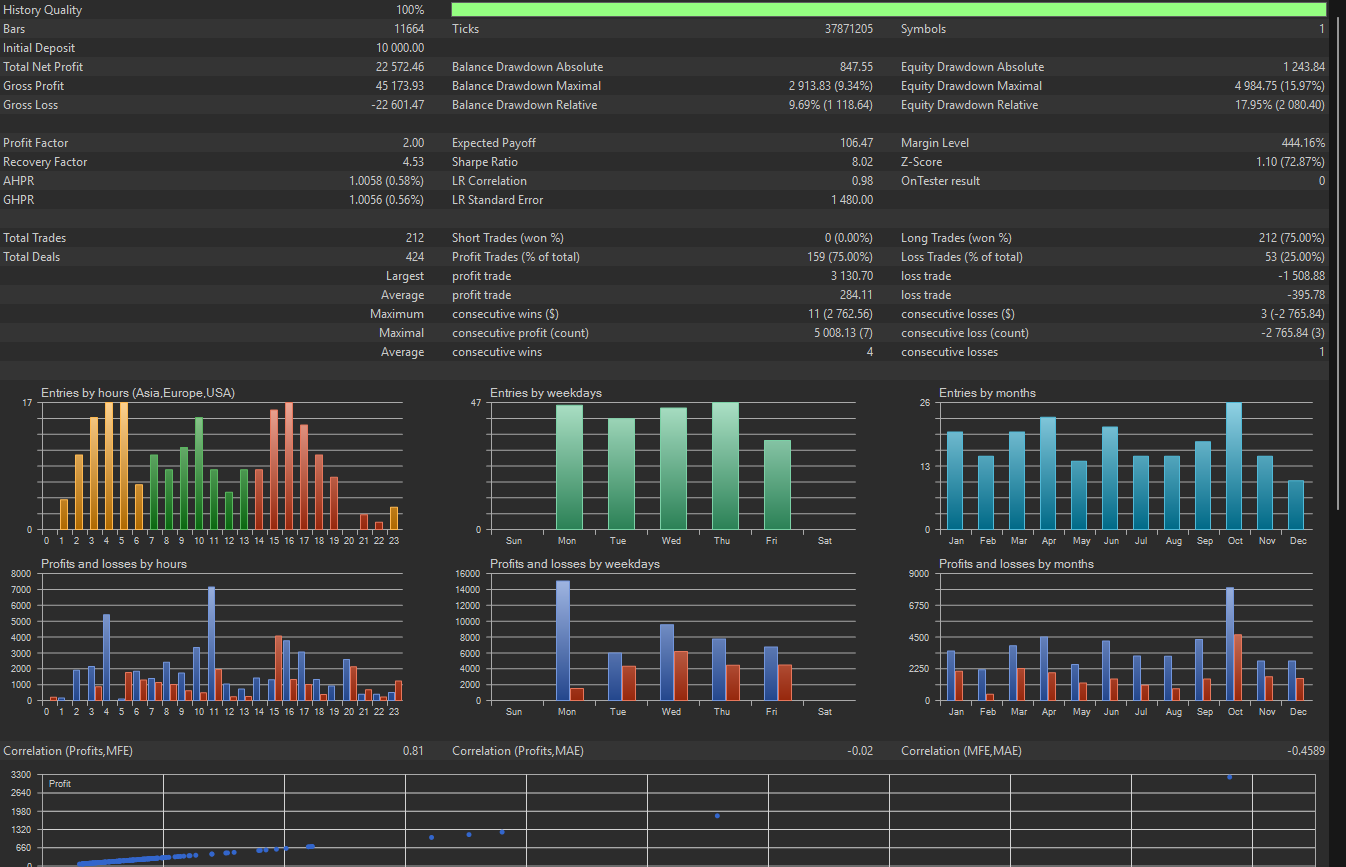Click the October bar in Entries by months

[1234, 466]
